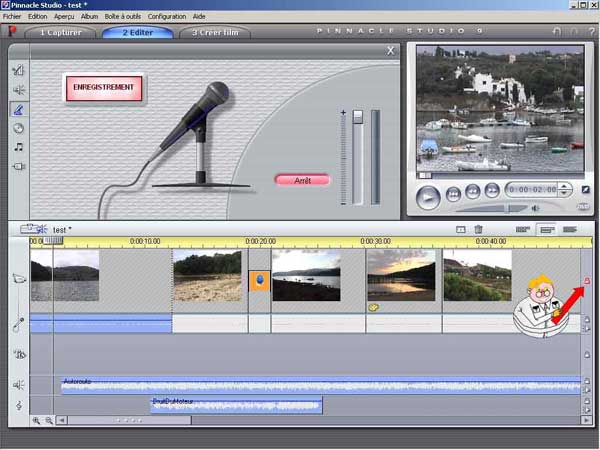
Task: Toggle the red video track lock
Action: point(587,281)
